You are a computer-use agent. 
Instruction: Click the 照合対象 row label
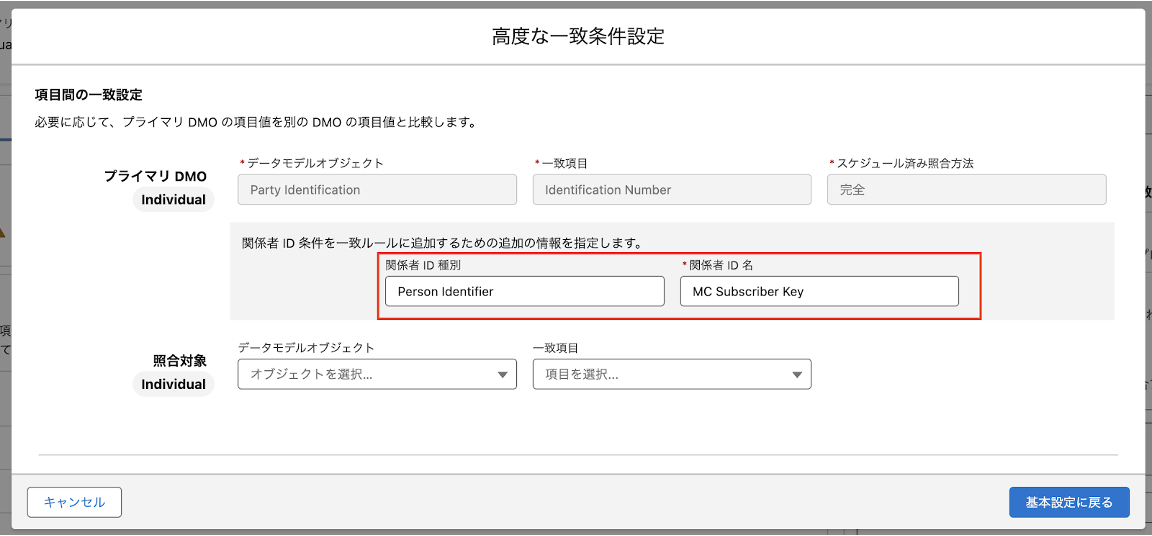179,361
